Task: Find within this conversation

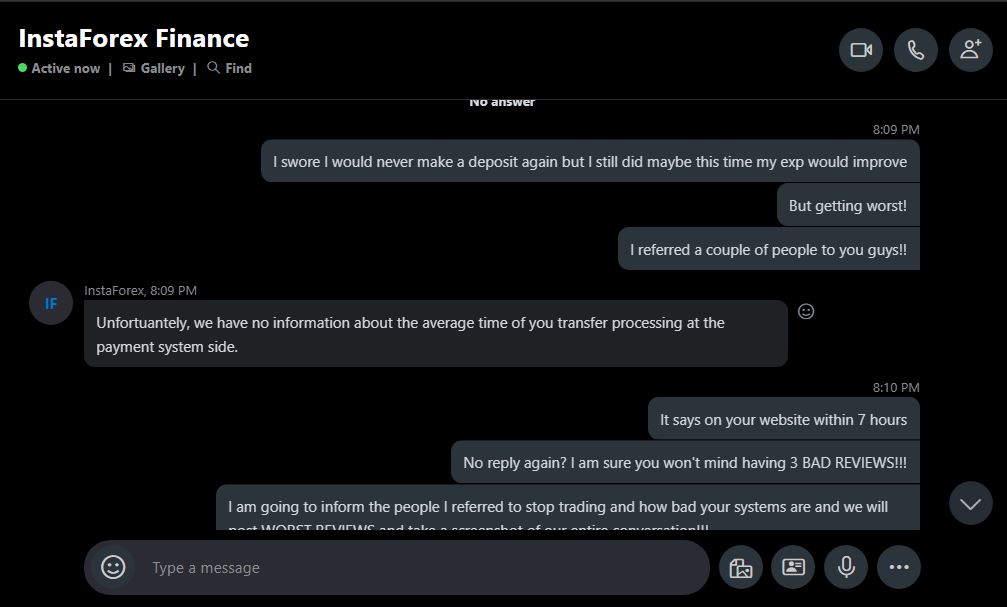Action: [229, 68]
